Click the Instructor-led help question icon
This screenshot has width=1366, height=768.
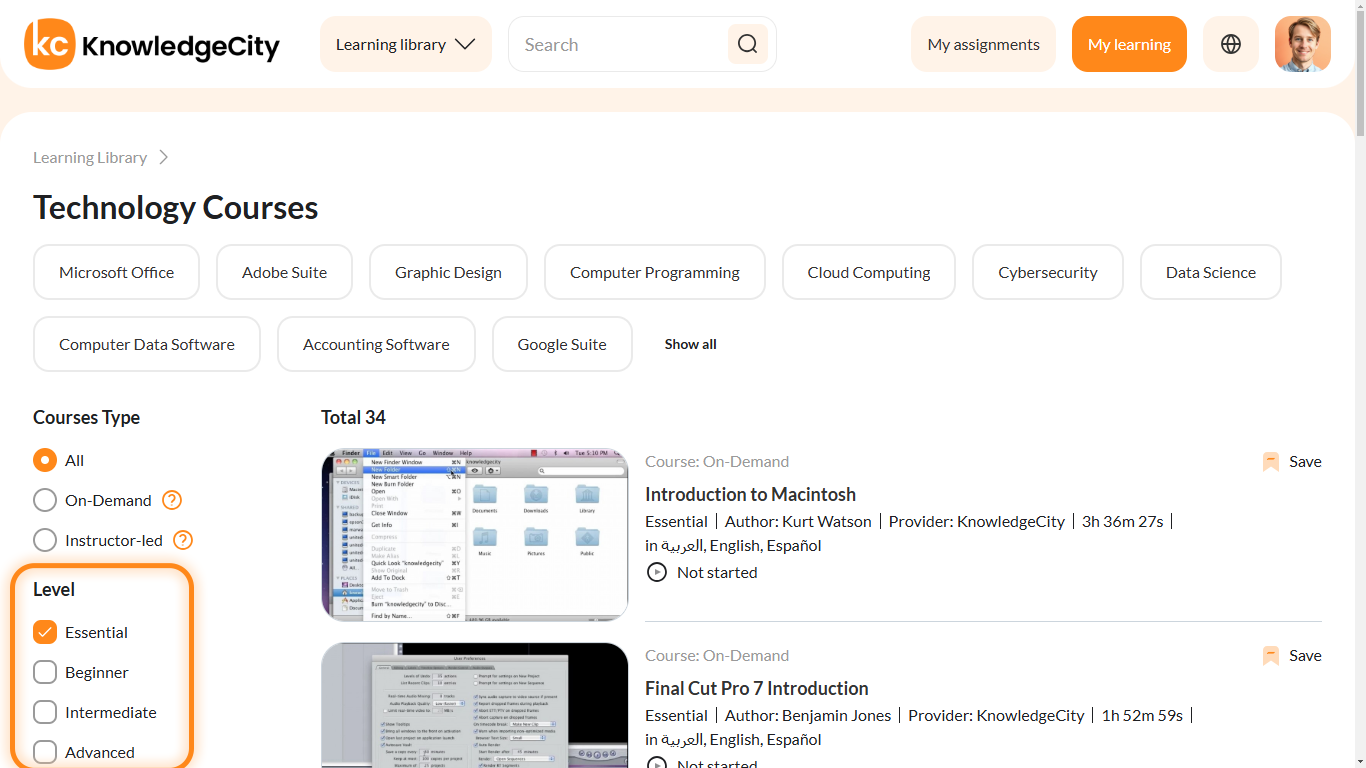pyautogui.click(x=183, y=540)
